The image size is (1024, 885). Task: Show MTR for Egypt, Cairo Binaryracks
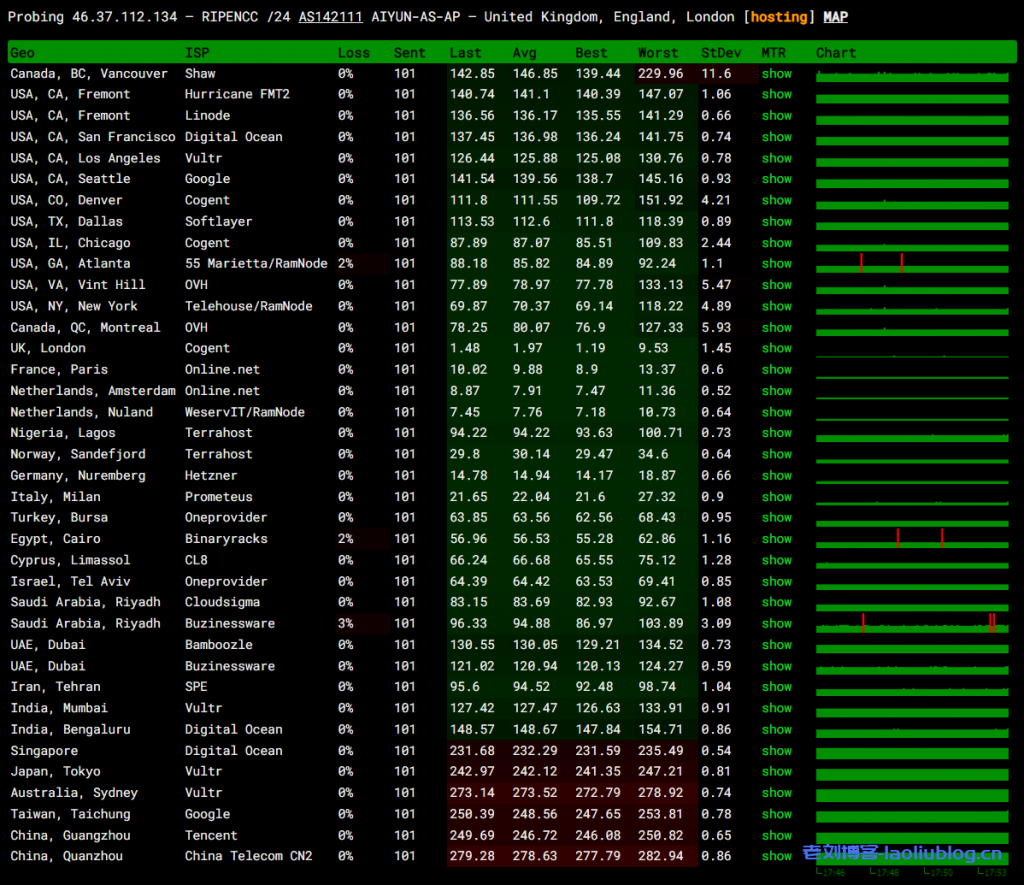(776, 539)
